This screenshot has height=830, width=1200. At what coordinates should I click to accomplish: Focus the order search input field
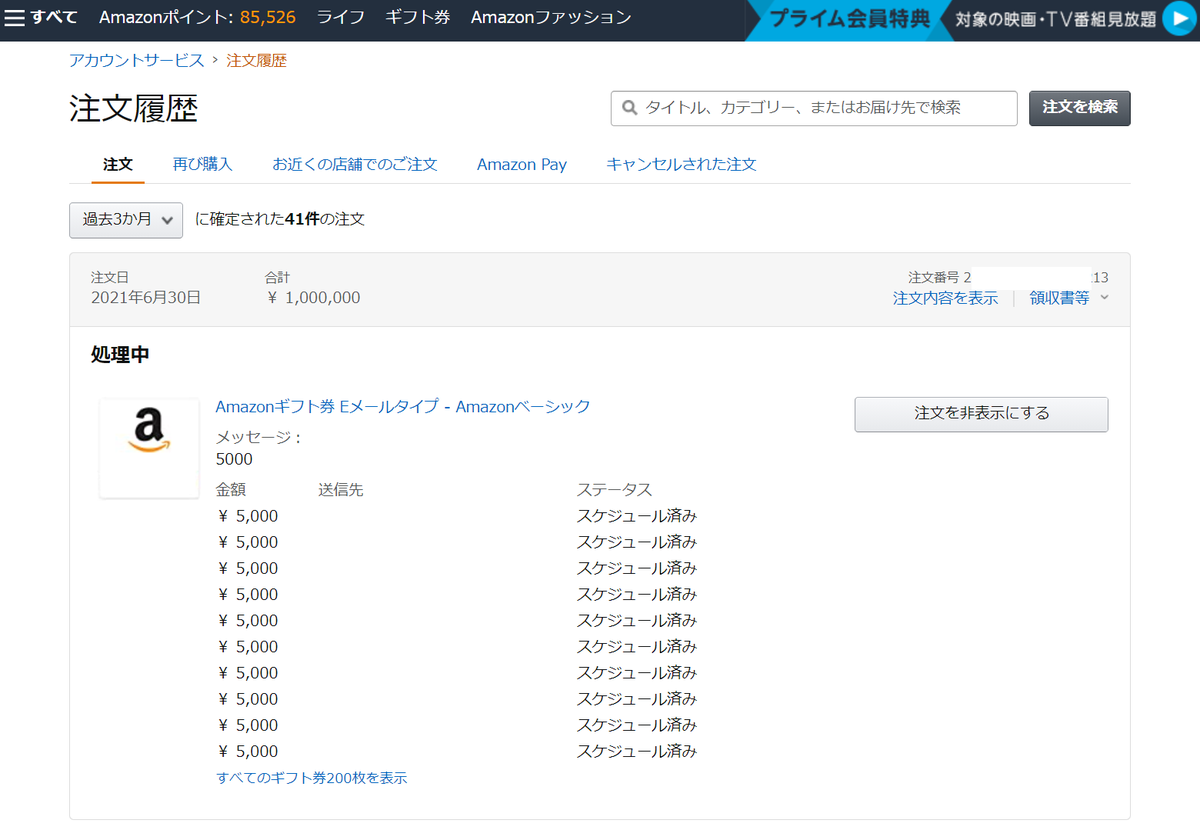pyautogui.click(x=814, y=108)
